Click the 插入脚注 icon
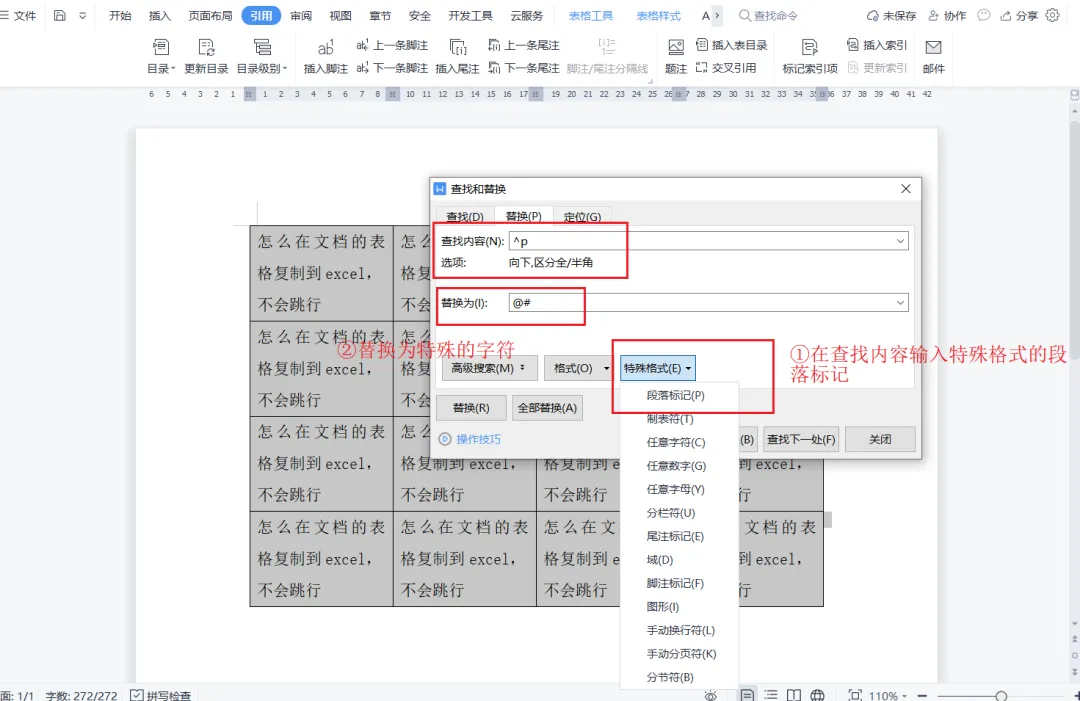 point(325,48)
